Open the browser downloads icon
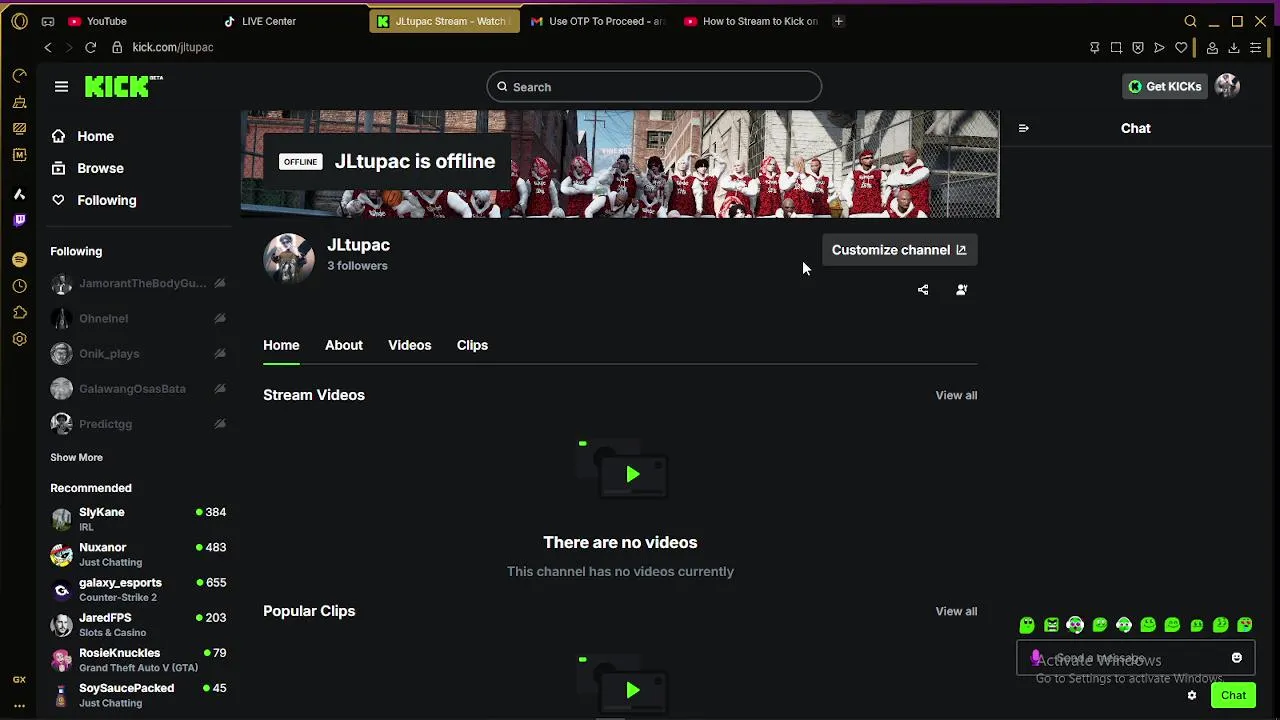The height and width of the screenshot is (720, 1280). pyautogui.click(x=1234, y=48)
